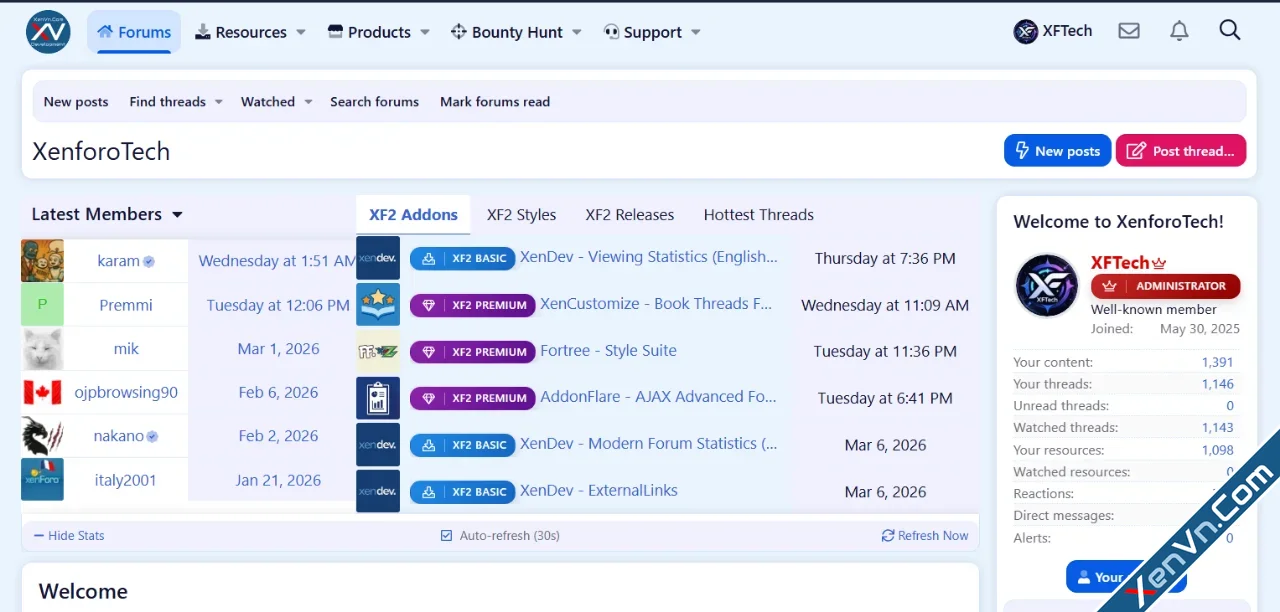
Task: Click the XenVn site logo
Action: [x=48, y=32]
